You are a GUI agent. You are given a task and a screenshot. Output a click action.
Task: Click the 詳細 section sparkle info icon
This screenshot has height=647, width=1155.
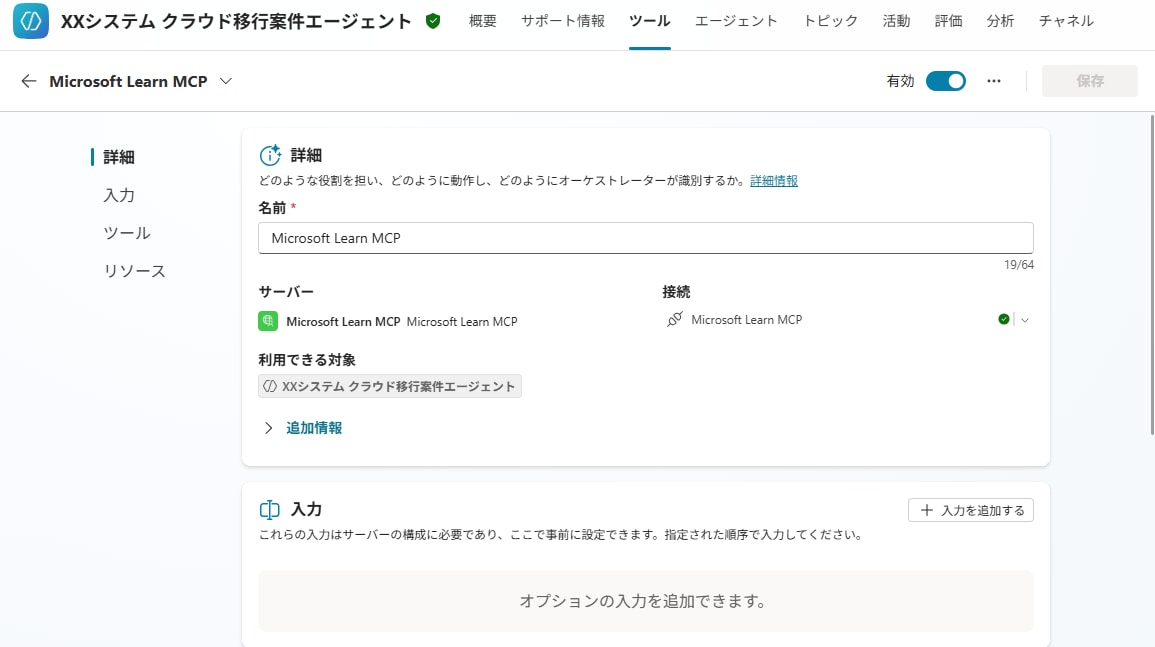[x=270, y=155]
